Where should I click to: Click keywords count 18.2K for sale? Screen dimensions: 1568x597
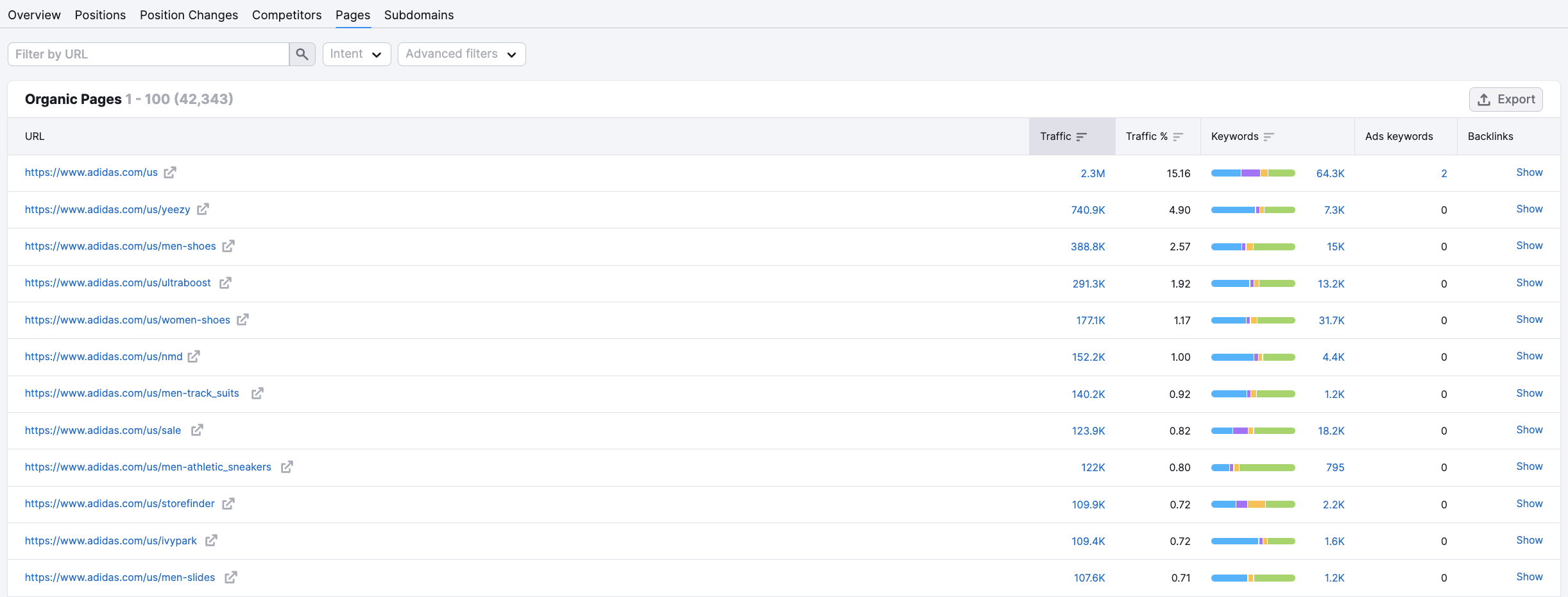[x=1331, y=431]
